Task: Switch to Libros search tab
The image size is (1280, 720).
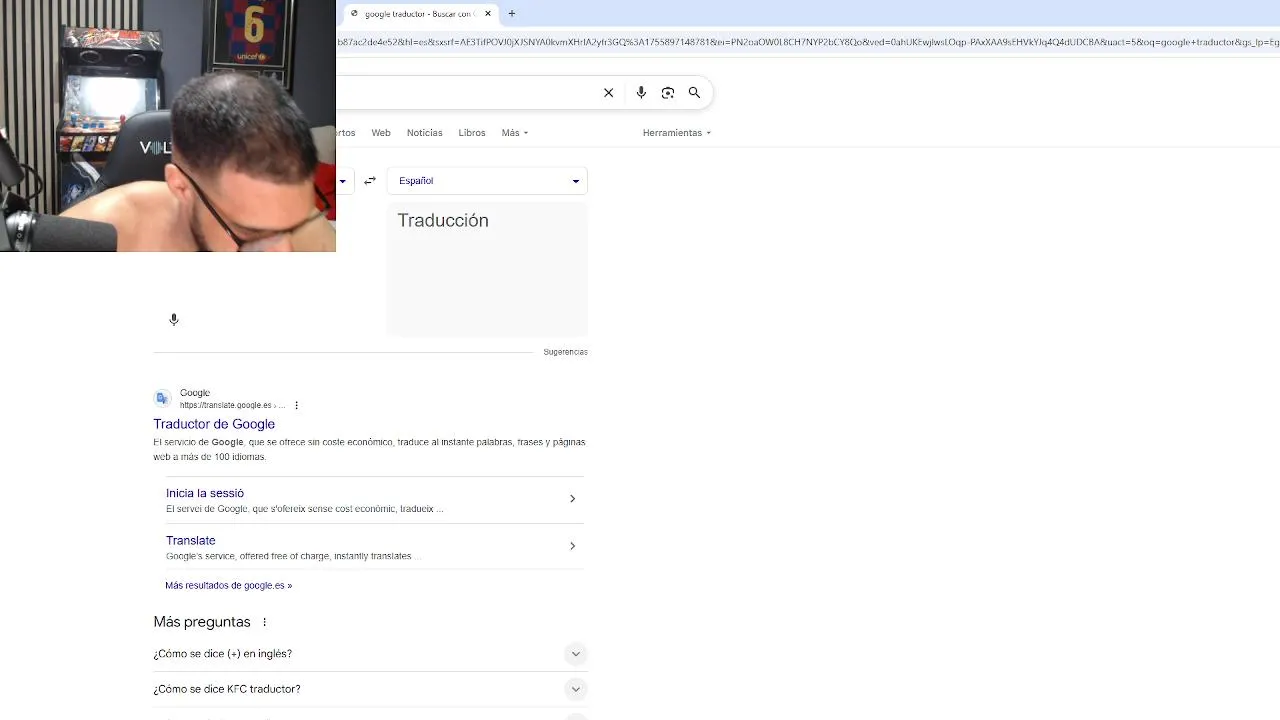Action: [x=472, y=133]
